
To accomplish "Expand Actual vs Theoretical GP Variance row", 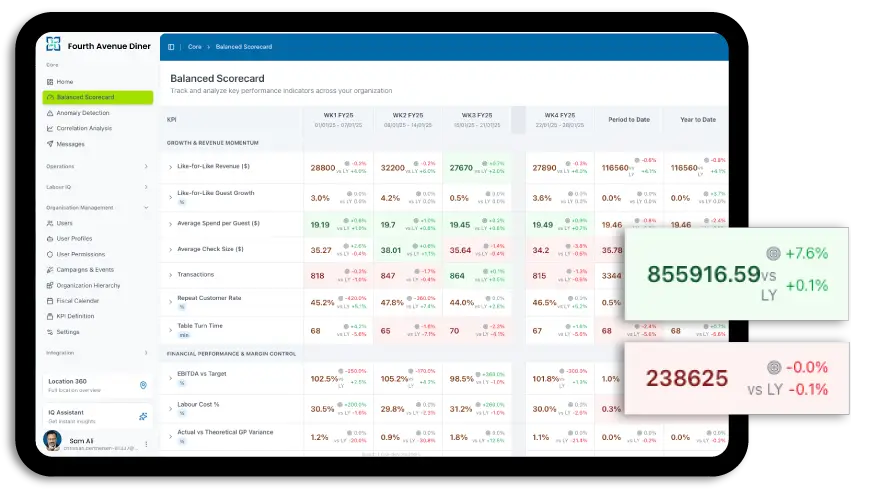I will (x=170, y=437).
